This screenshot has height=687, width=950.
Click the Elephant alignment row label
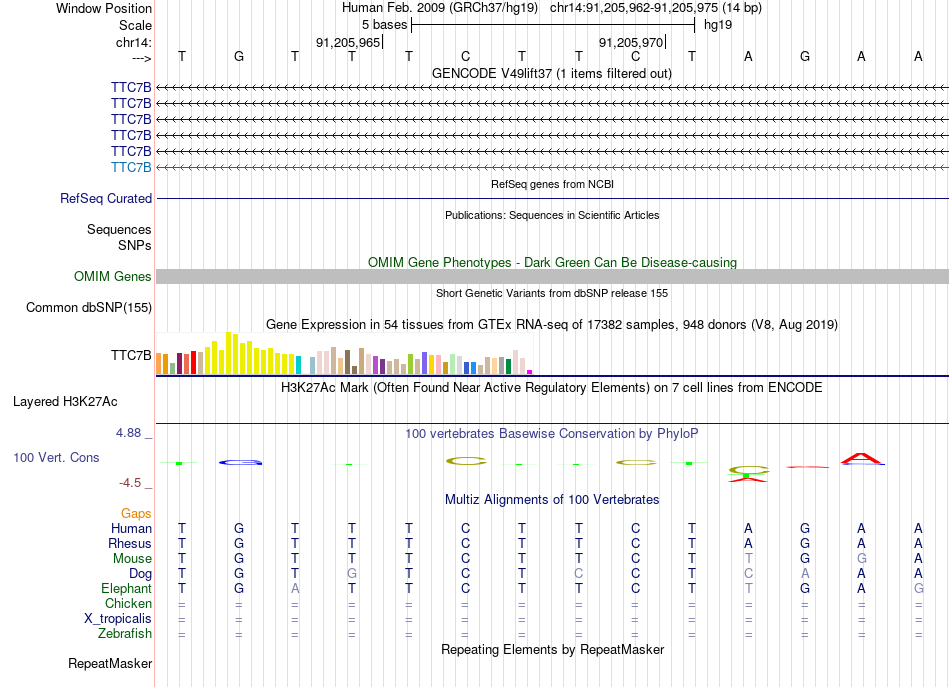point(126,588)
